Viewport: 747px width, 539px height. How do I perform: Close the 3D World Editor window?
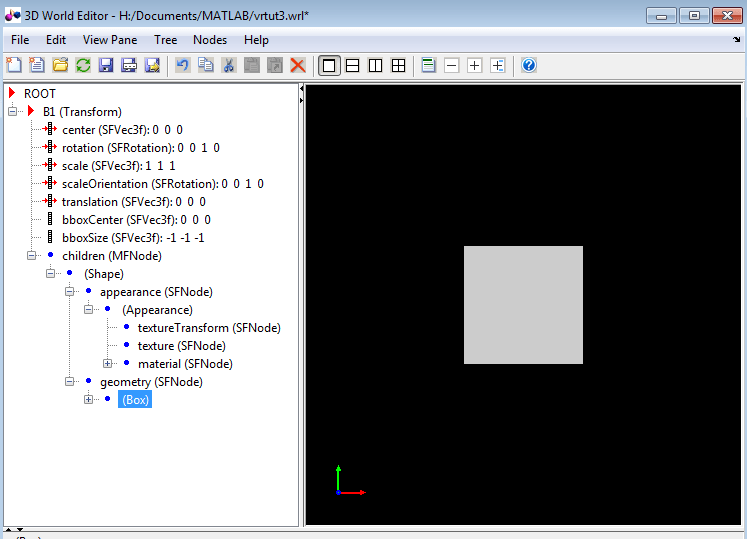(x=727, y=16)
